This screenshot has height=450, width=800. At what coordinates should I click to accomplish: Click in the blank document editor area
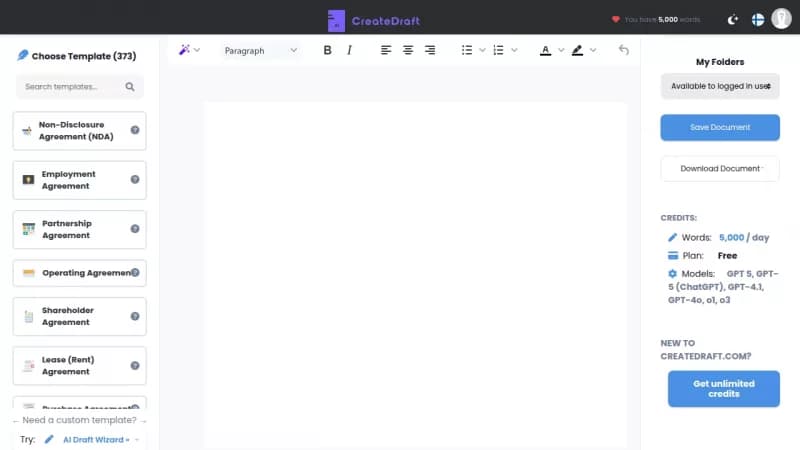(415, 276)
